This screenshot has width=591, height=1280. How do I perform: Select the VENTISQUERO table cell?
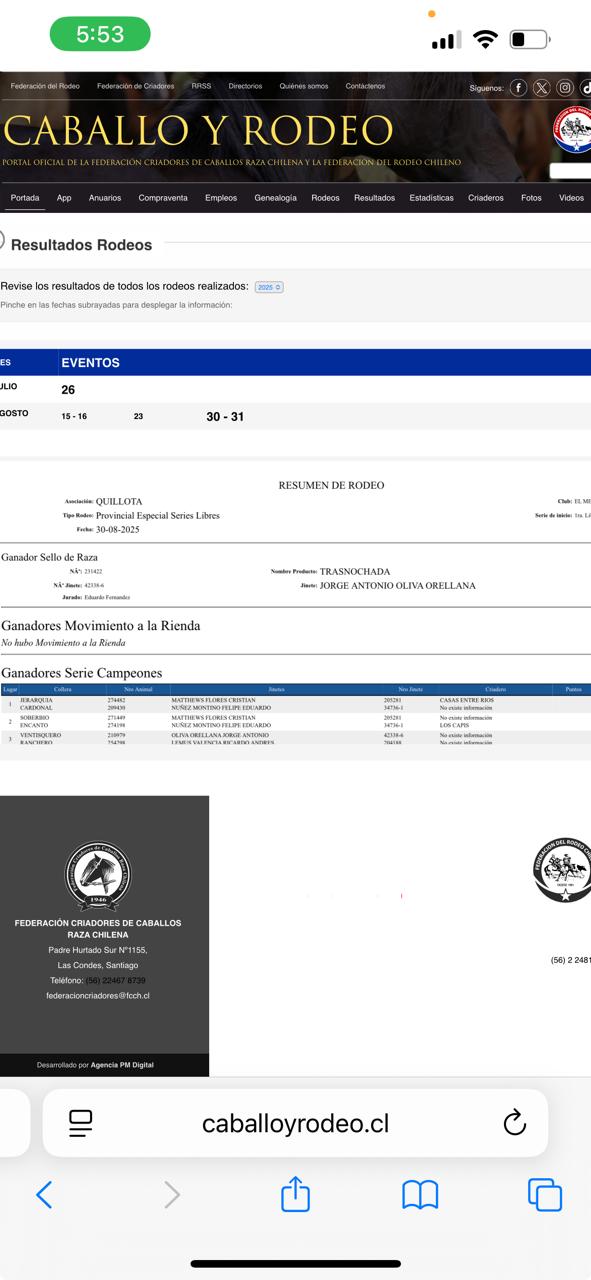click(x=41, y=735)
